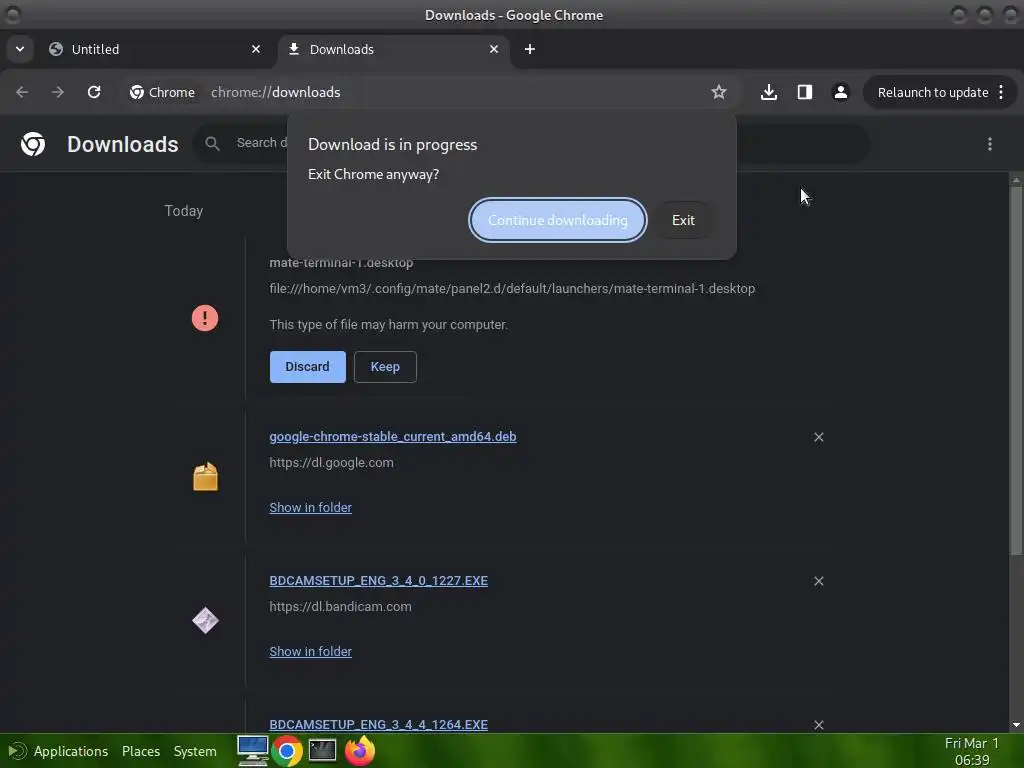Click the panel clock showing Fri Mar 1
Viewport: 1024px width, 768px height.
972,751
